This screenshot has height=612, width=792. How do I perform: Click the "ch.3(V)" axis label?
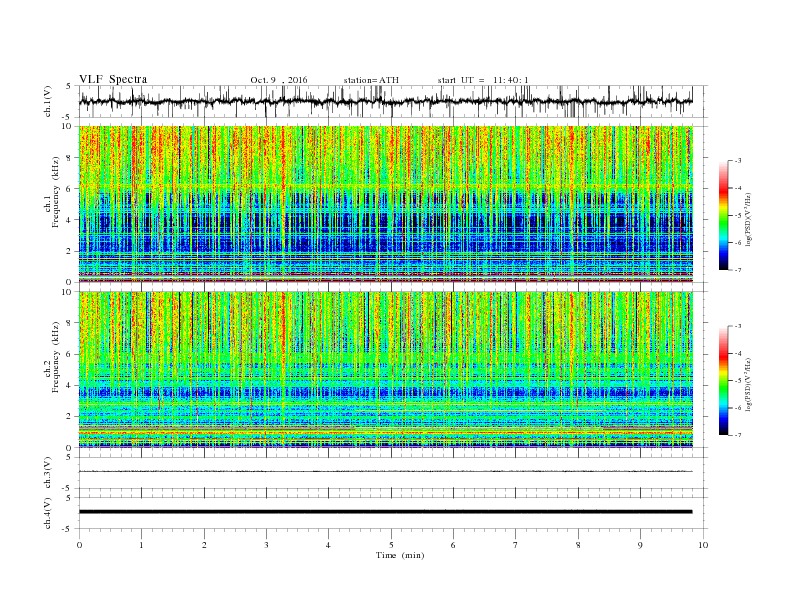48,473
